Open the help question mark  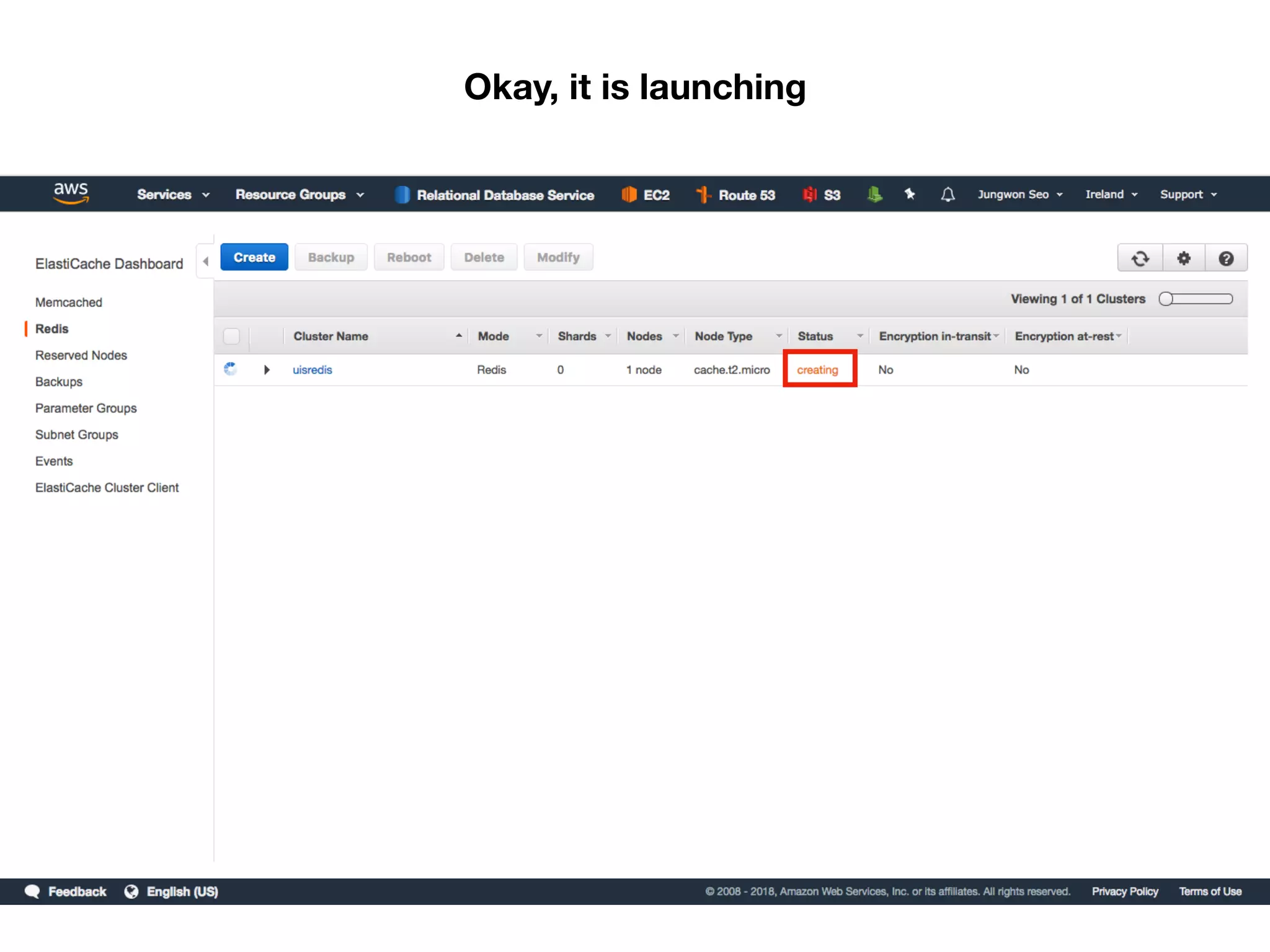click(1226, 258)
